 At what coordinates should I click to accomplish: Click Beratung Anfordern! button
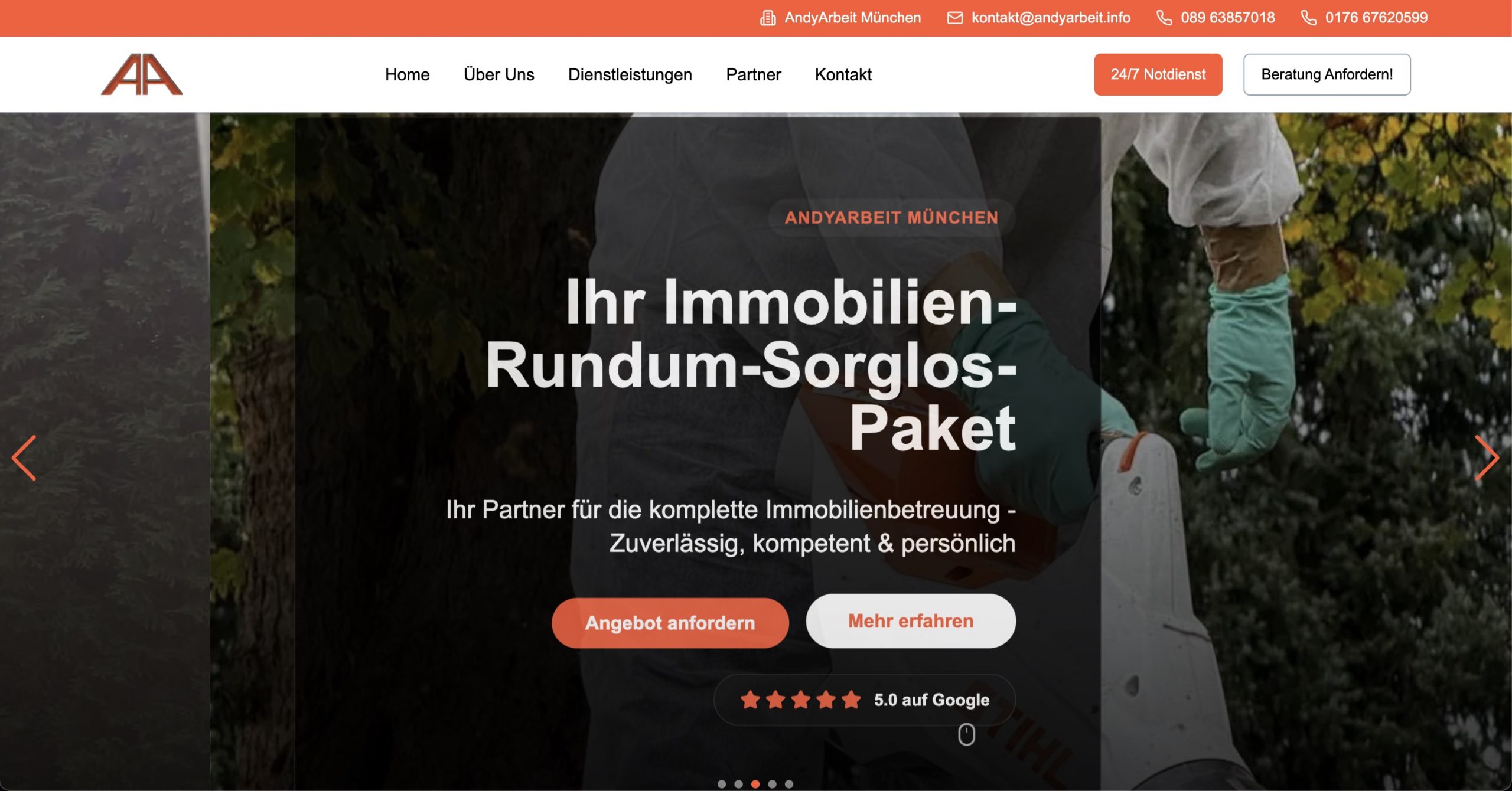click(x=1327, y=74)
